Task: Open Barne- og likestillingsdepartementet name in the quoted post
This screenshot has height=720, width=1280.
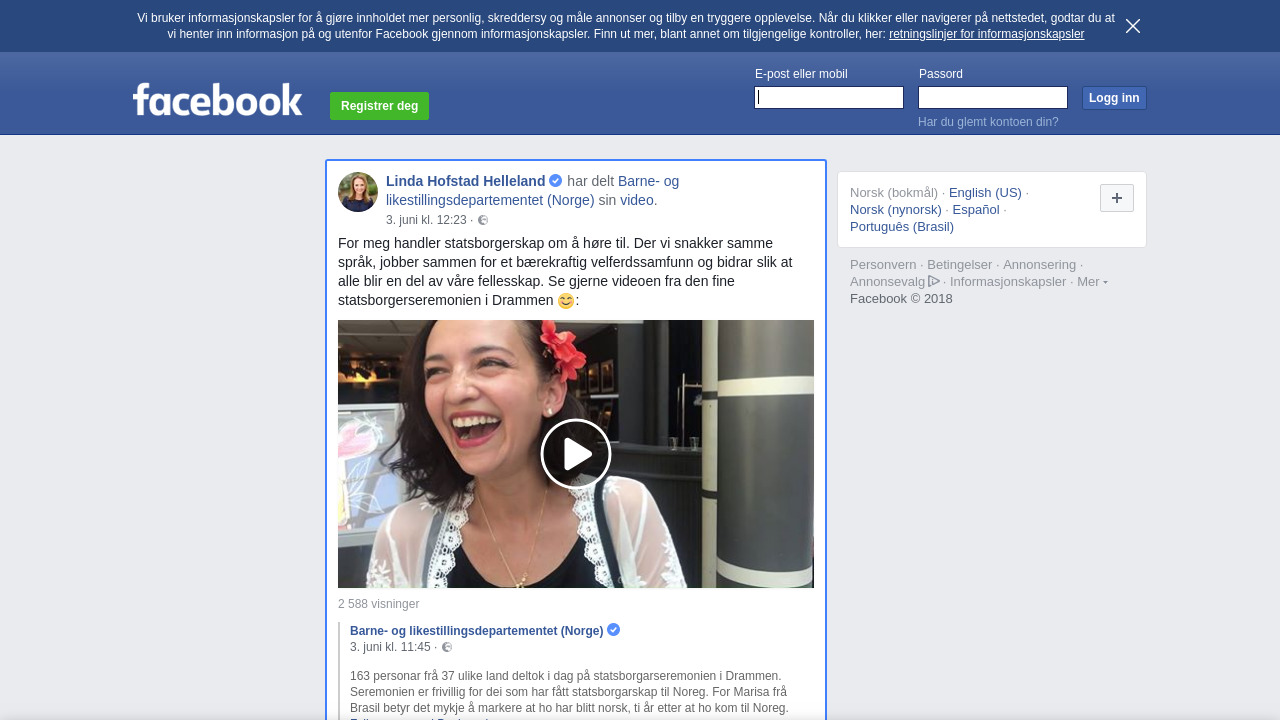Action: 477,631
